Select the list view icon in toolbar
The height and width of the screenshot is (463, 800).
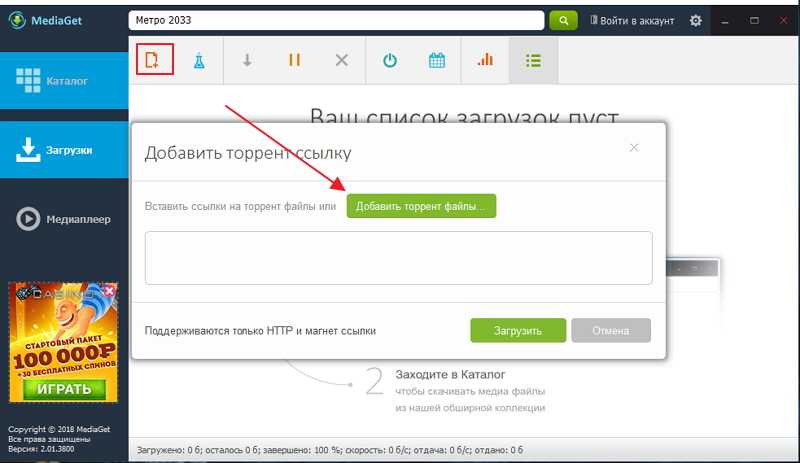pyautogui.click(x=533, y=61)
